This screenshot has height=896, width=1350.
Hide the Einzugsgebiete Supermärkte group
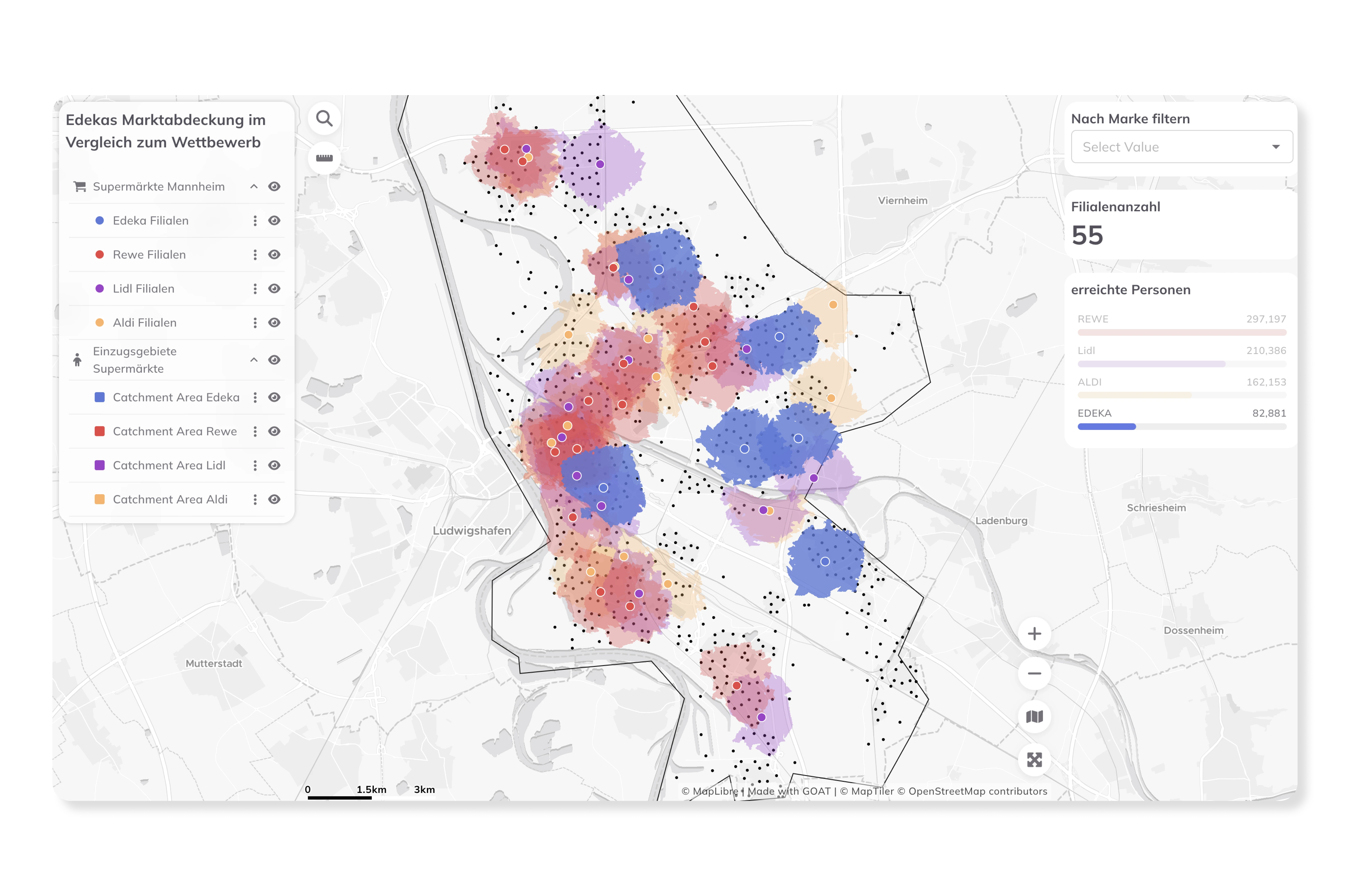pyautogui.click(x=274, y=360)
